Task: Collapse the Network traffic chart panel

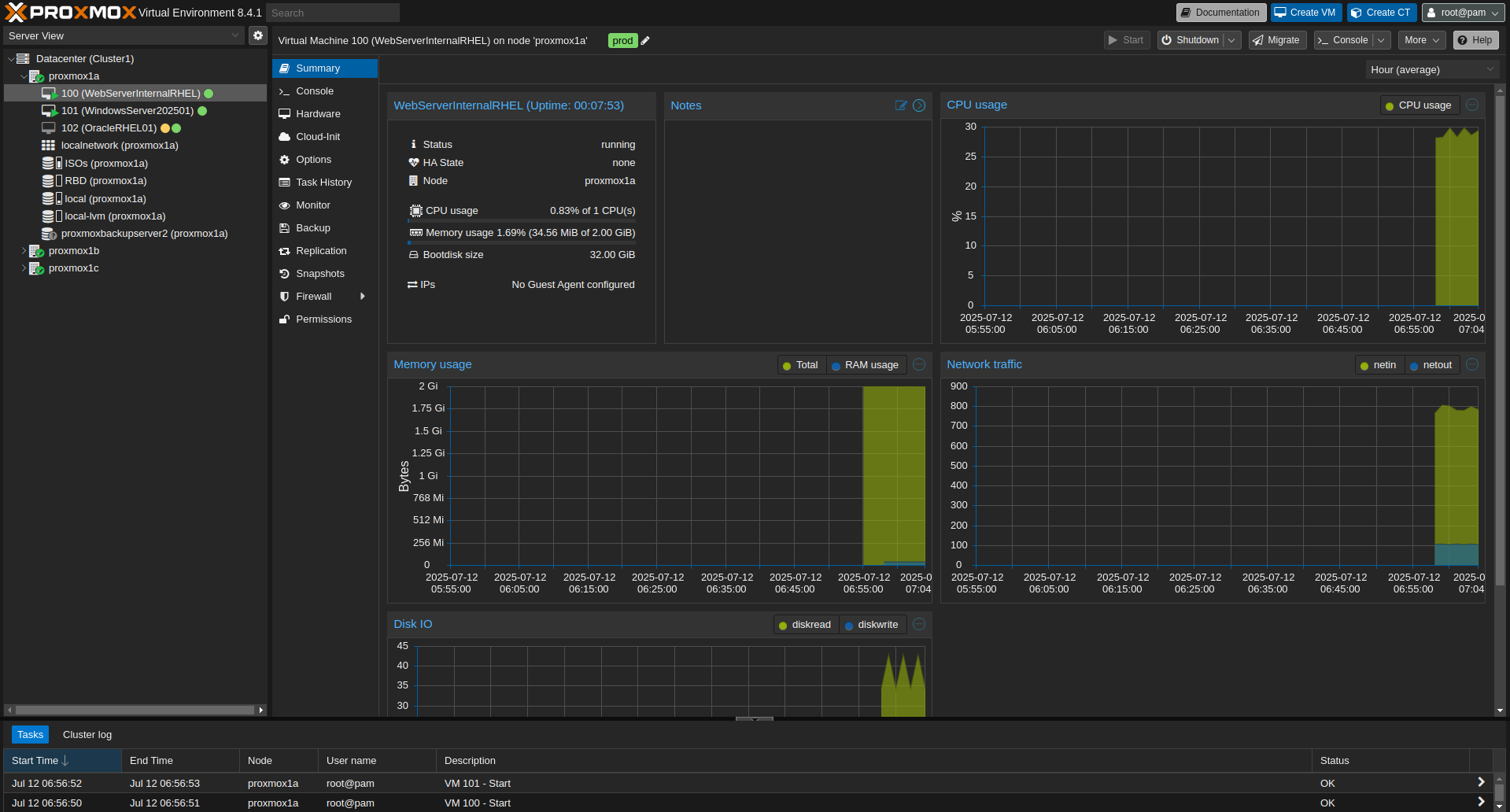Action: click(x=1472, y=364)
